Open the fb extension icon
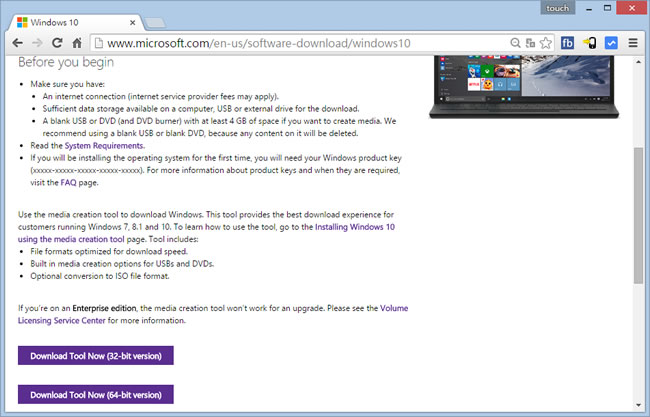The height and width of the screenshot is (417, 650). coord(567,43)
